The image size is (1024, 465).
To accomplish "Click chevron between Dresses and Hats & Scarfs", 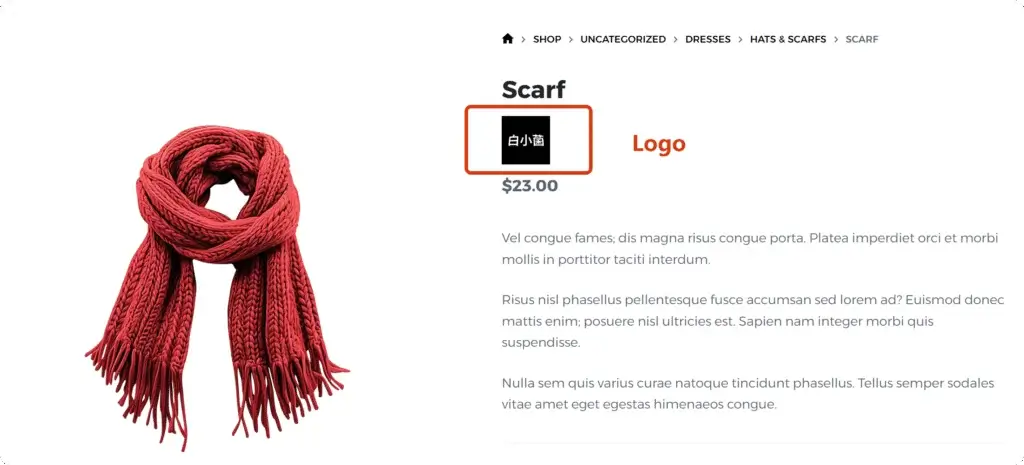I will (x=741, y=39).
